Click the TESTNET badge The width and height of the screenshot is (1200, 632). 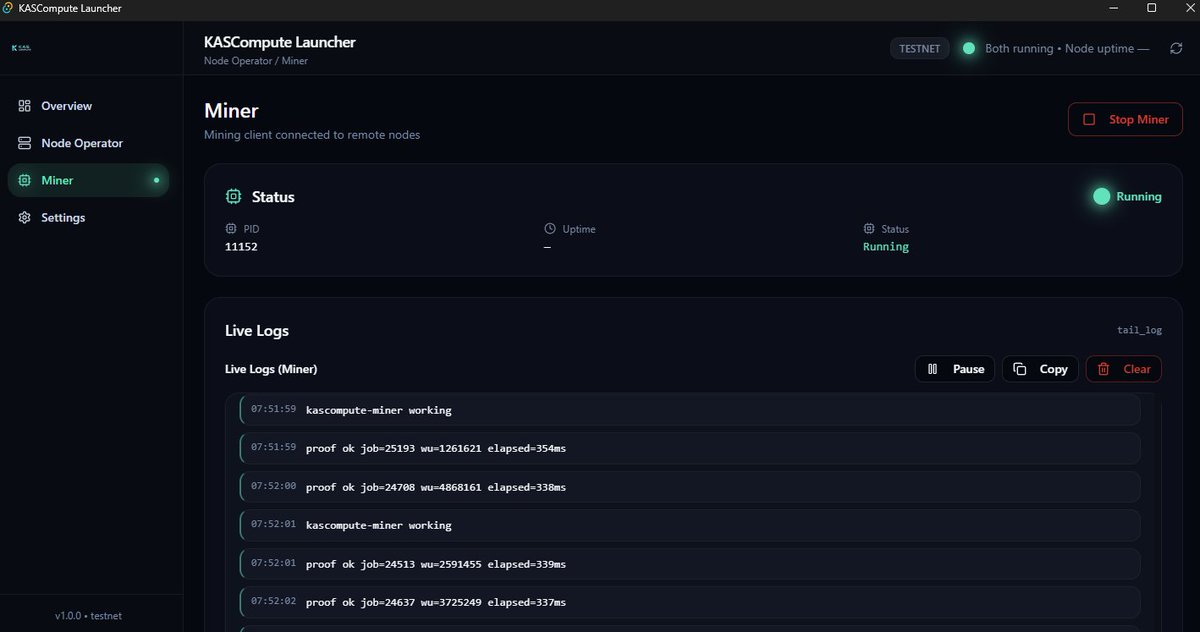click(920, 48)
